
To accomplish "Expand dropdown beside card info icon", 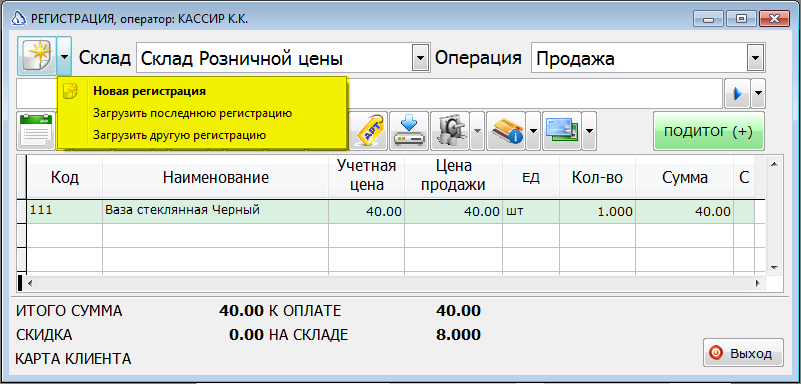I will [533, 131].
